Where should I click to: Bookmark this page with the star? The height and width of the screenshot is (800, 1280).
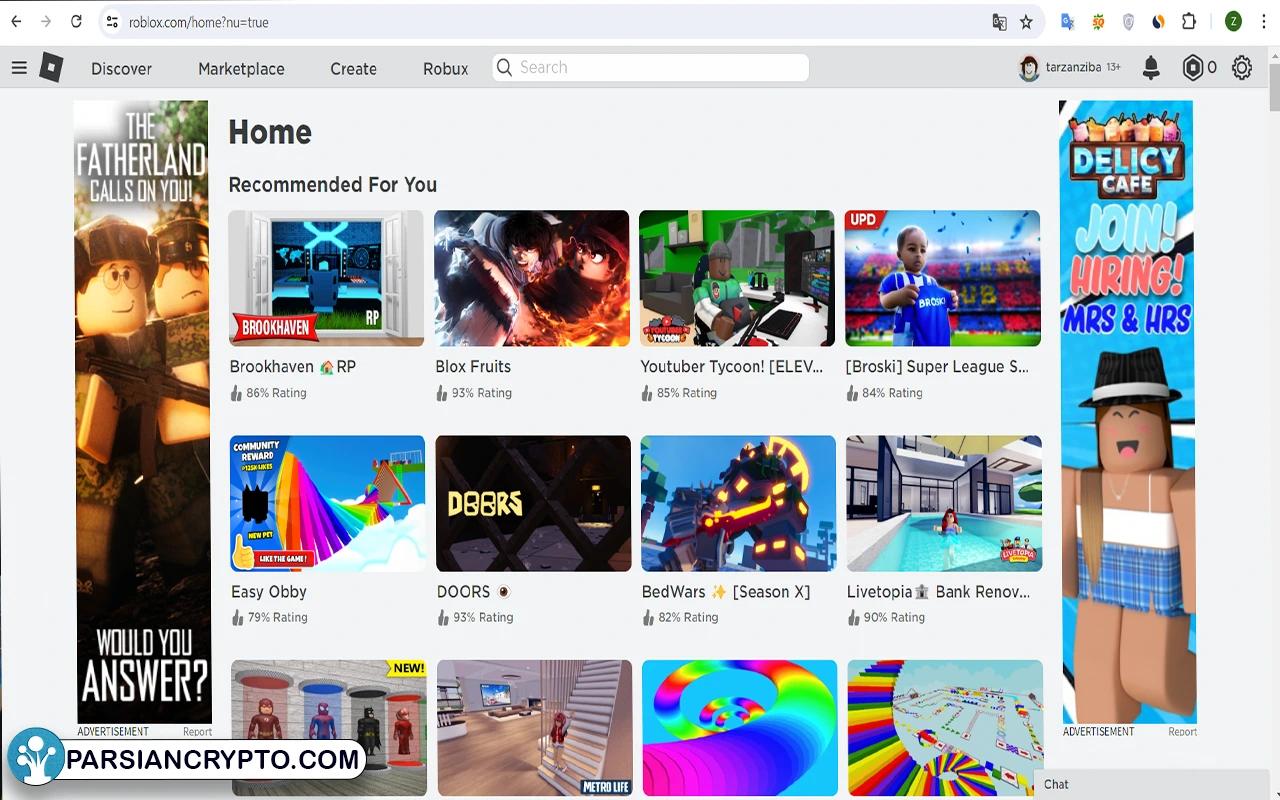[x=1026, y=22]
